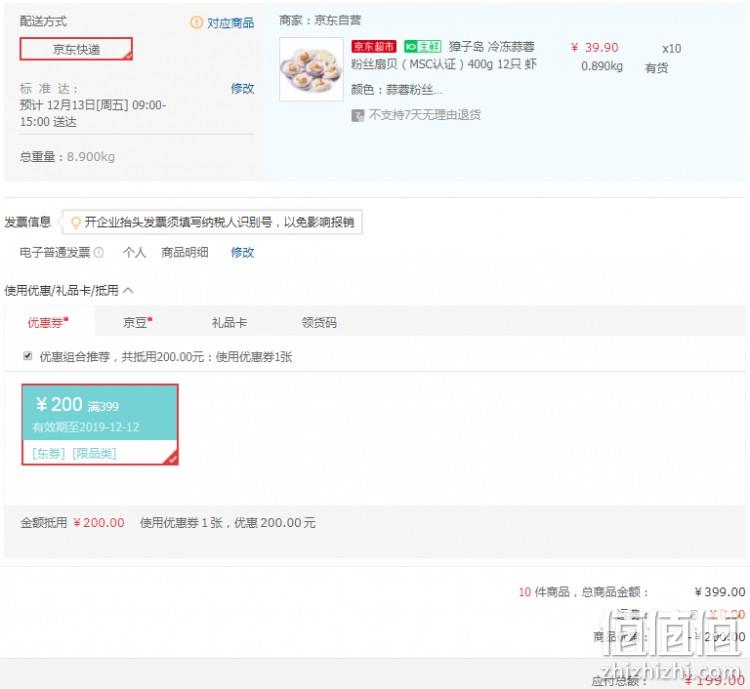Click the red 京东超市 badge
Viewport: 750px width, 689px height.
click(374, 46)
